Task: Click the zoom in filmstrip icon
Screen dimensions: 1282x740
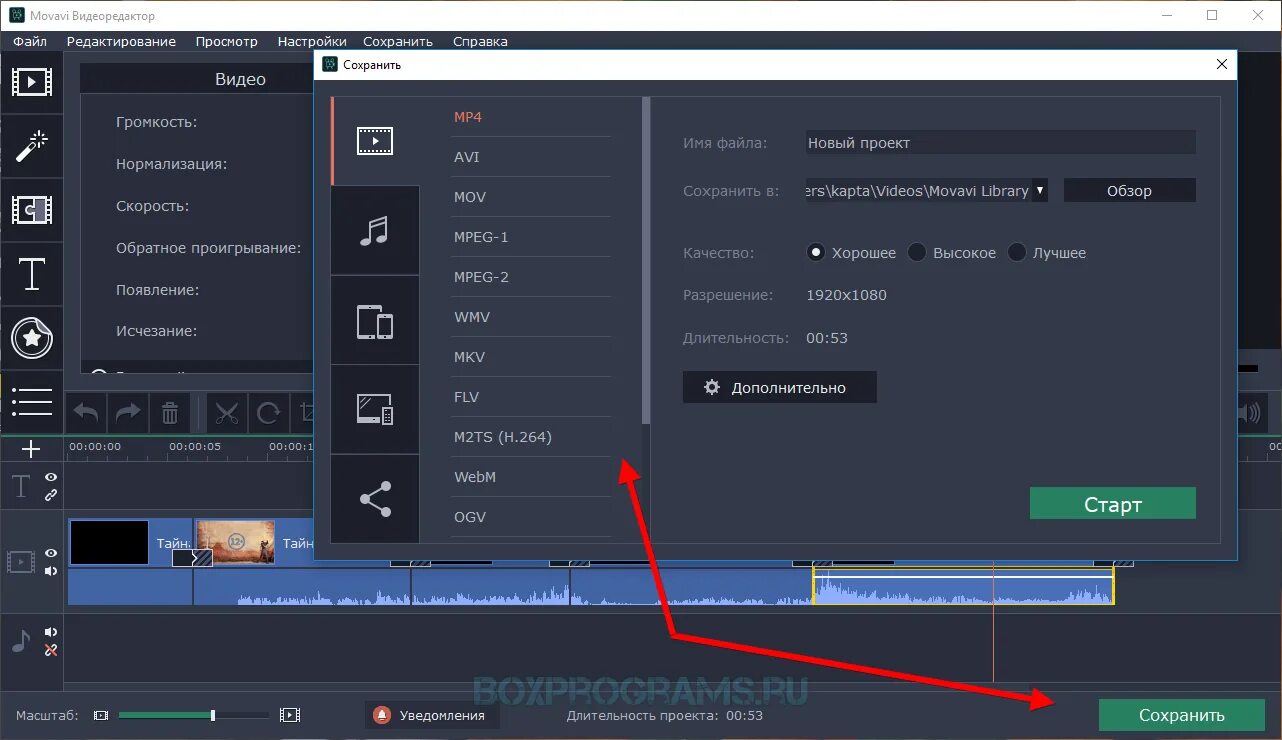Action: 290,715
